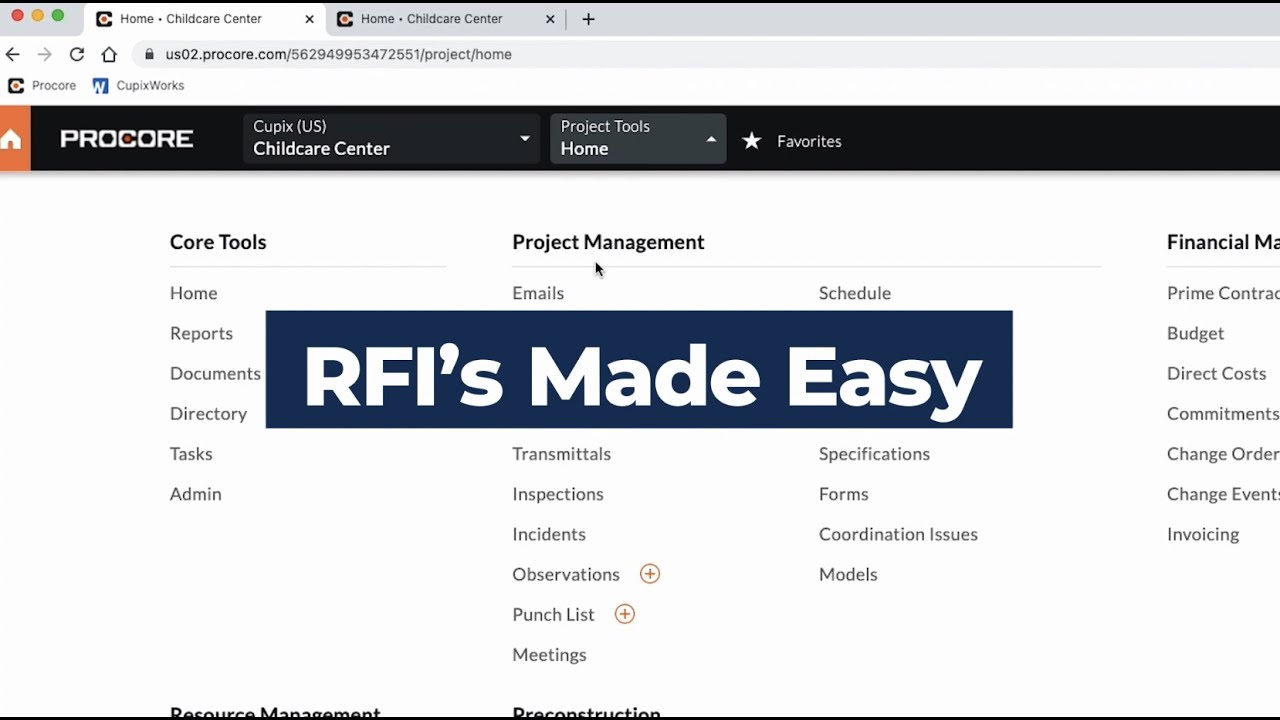Open the Reports tool
Image resolution: width=1280 pixels, height=720 pixels.
point(201,333)
